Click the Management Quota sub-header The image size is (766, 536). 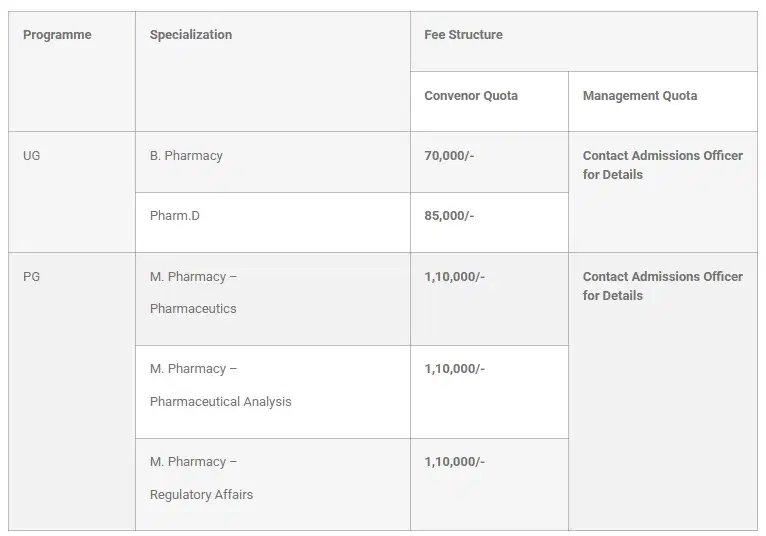point(640,96)
